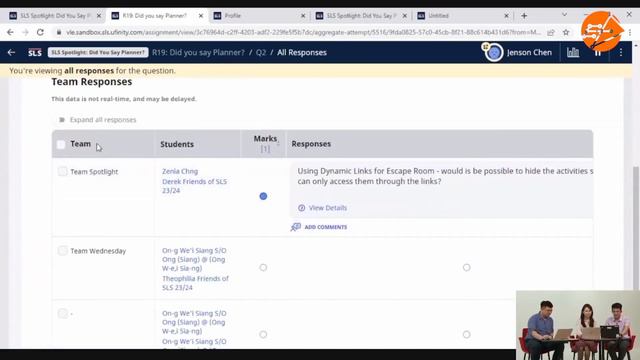Screen dimensions: 640x360
Task: Open SLS Spotlight breadcrumb badge
Action: [x=98, y=52]
